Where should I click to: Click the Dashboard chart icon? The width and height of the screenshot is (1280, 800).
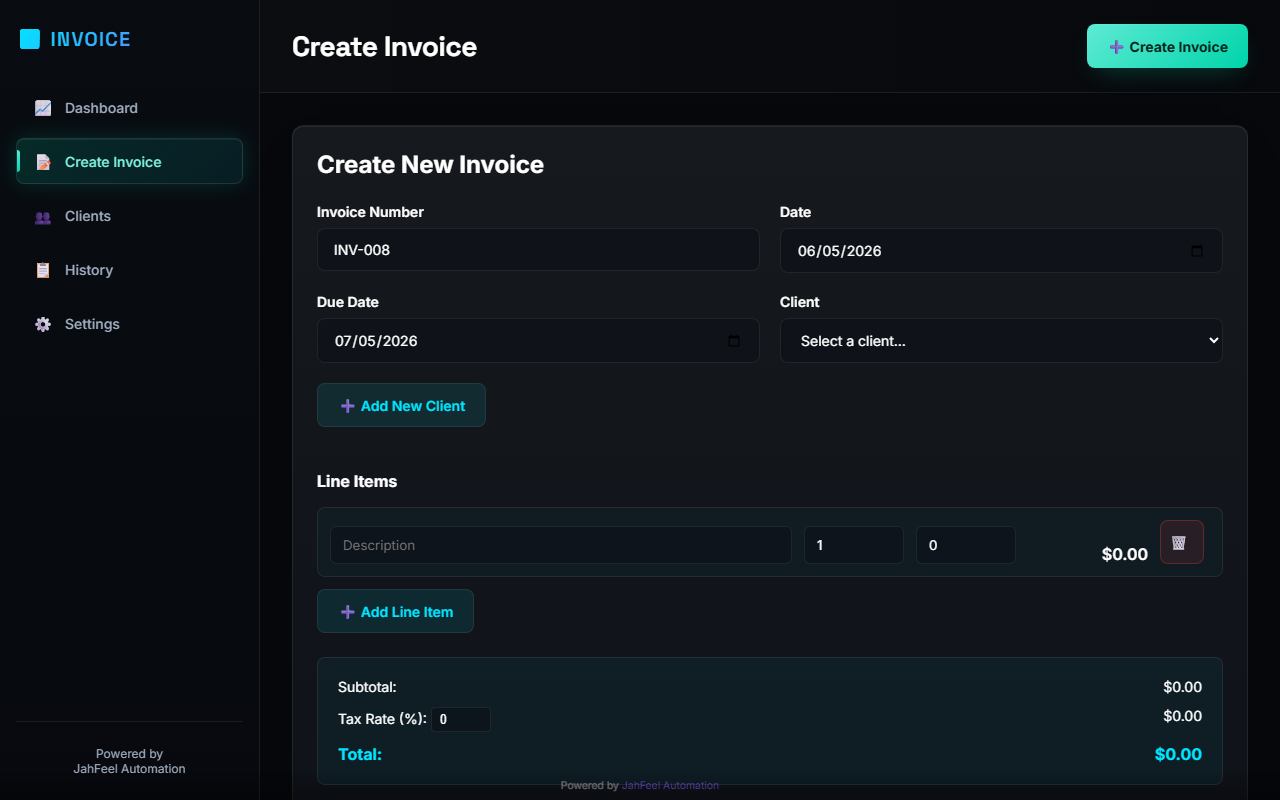click(43, 108)
